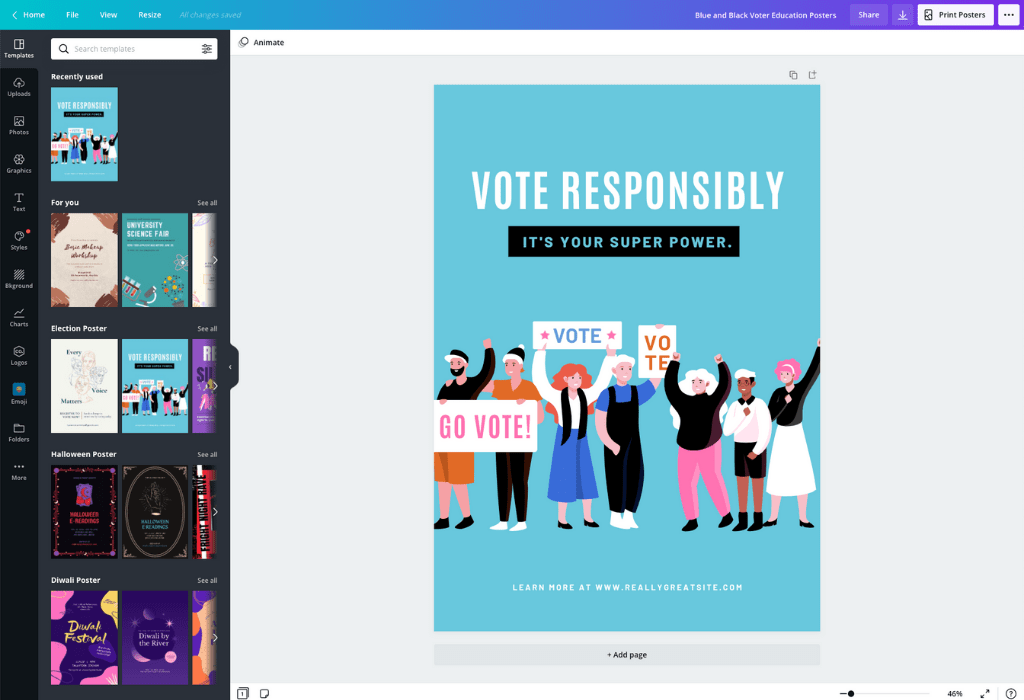Viewport: 1024px width, 700px height.
Task: Click the download icon in header
Action: 902,15
